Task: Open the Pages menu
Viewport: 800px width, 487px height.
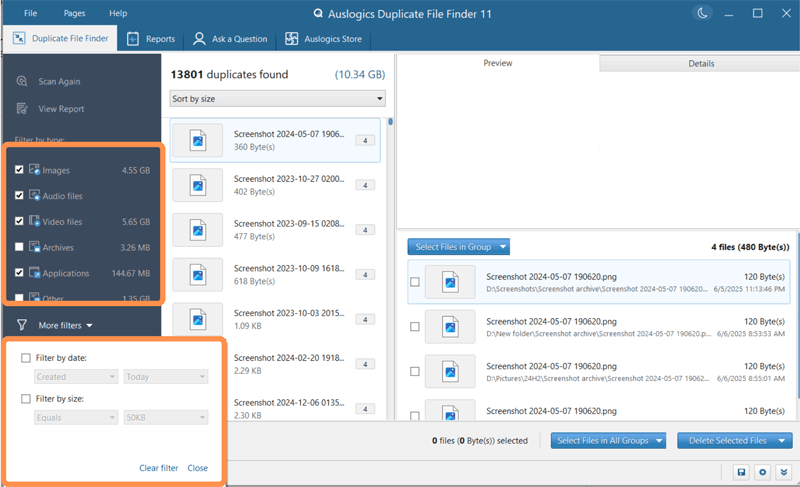Action: coord(74,13)
